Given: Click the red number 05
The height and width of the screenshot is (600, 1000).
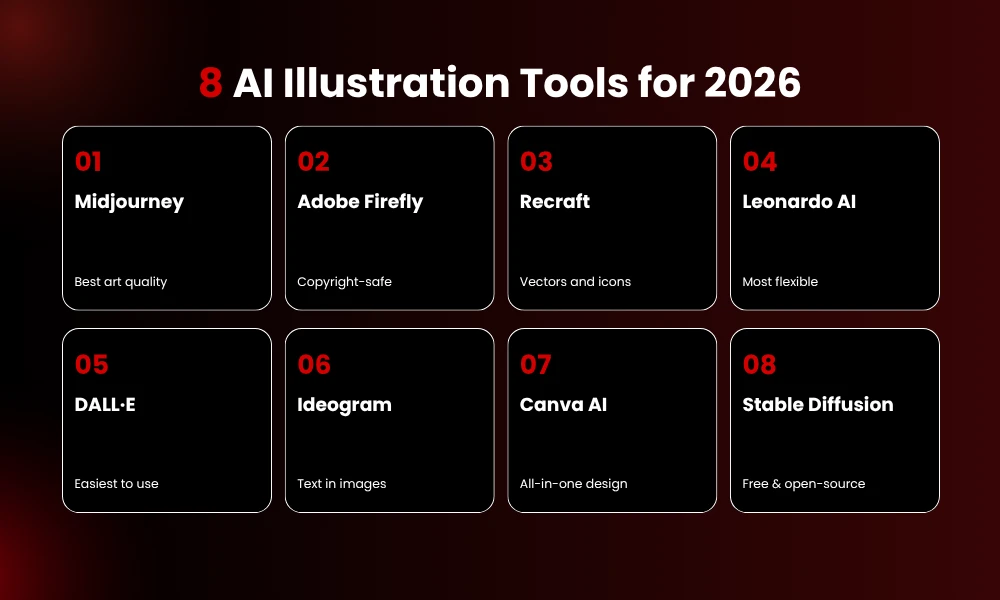Looking at the screenshot, I should [x=91, y=364].
